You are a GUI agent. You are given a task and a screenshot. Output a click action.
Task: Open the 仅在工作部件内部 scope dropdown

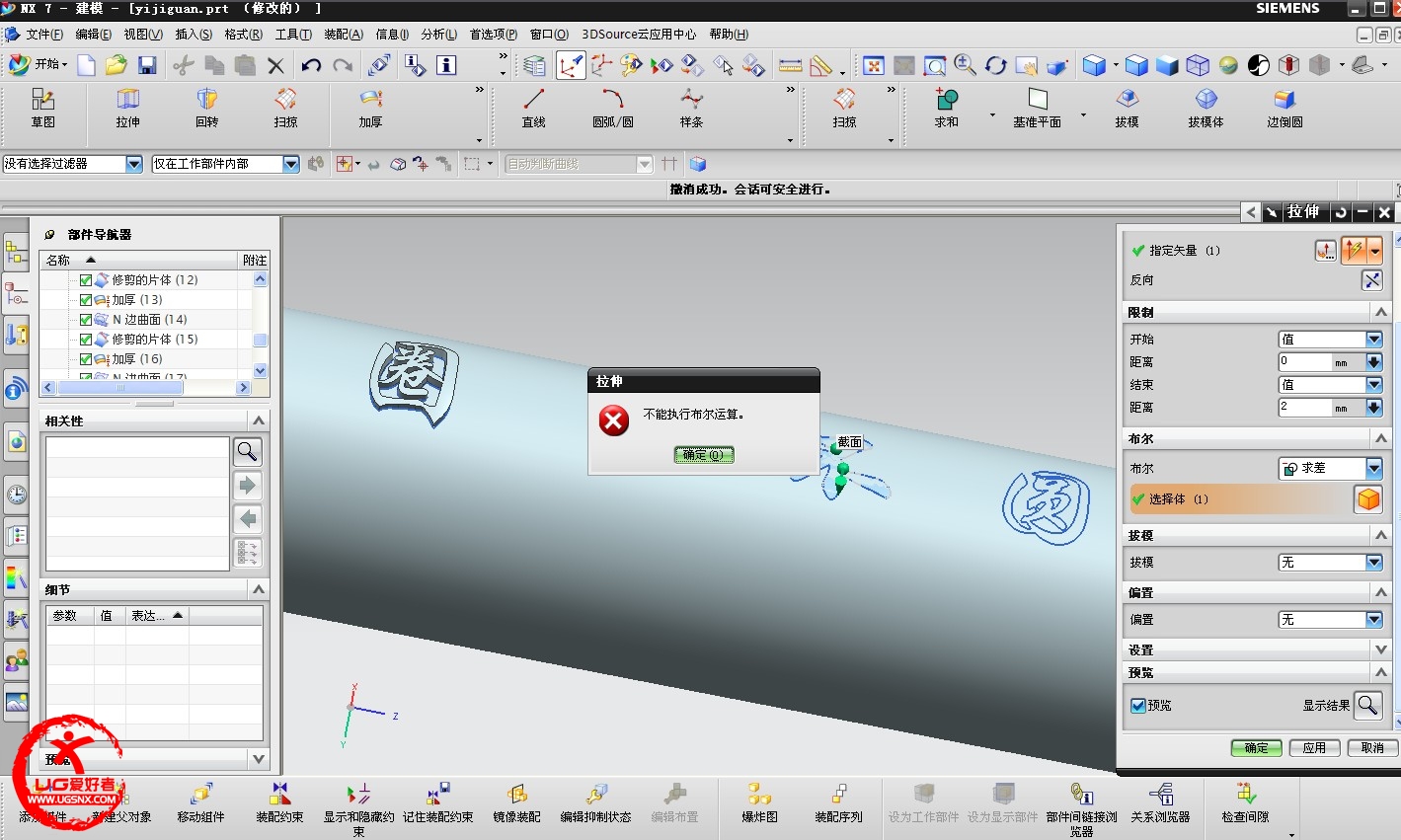click(x=291, y=164)
